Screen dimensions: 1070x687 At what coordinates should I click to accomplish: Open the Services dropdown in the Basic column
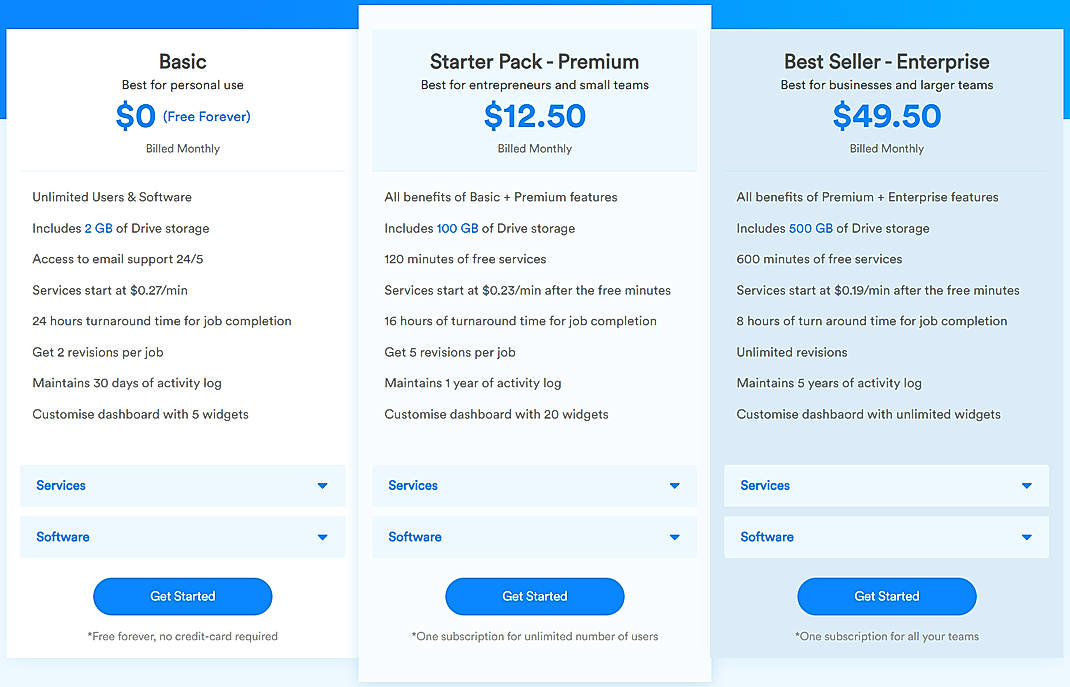183,485
